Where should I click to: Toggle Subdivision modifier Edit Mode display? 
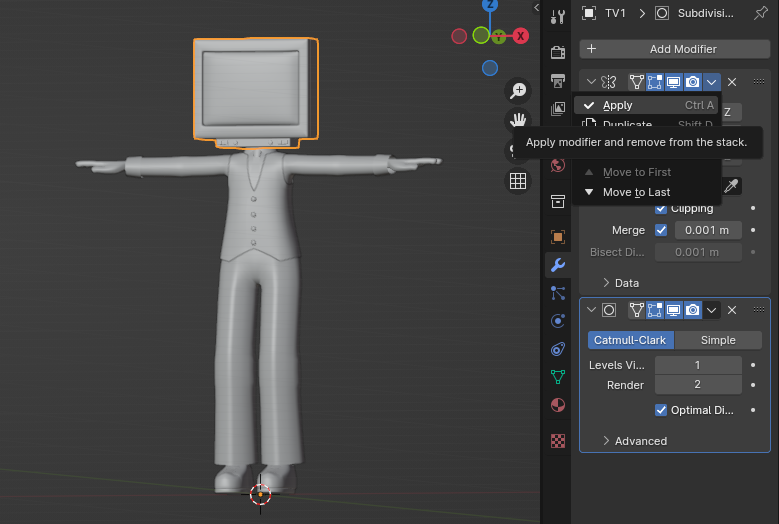pyautogui.click(x=655, y=310)
